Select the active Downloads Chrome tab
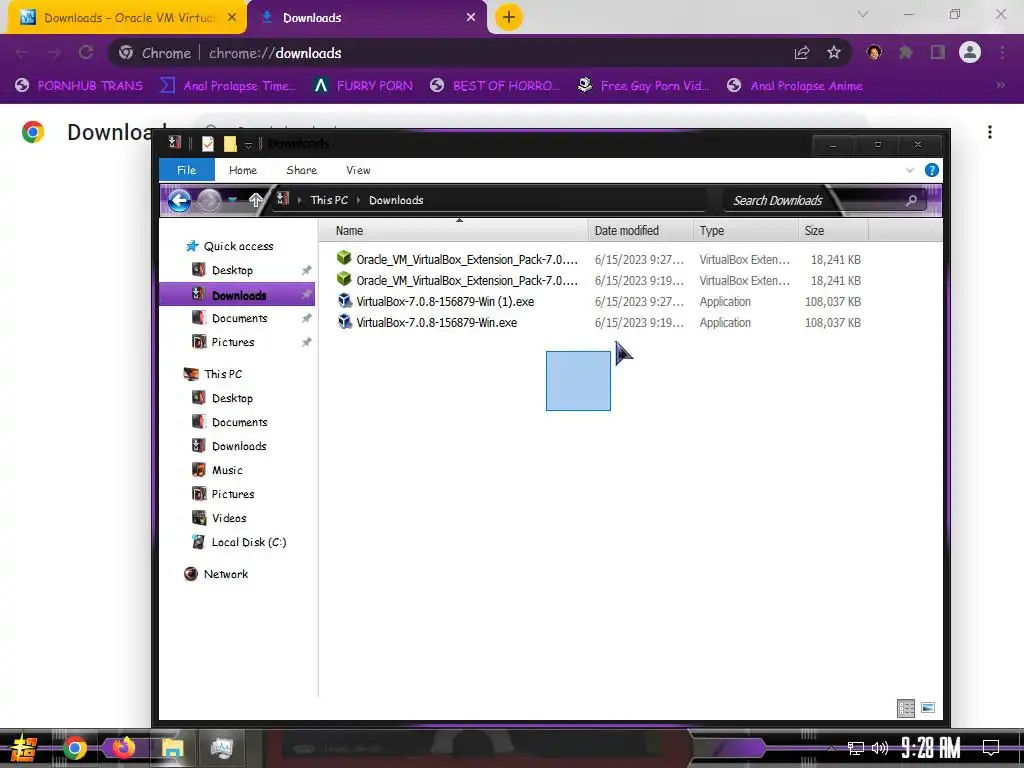 (x=367, y=18)
